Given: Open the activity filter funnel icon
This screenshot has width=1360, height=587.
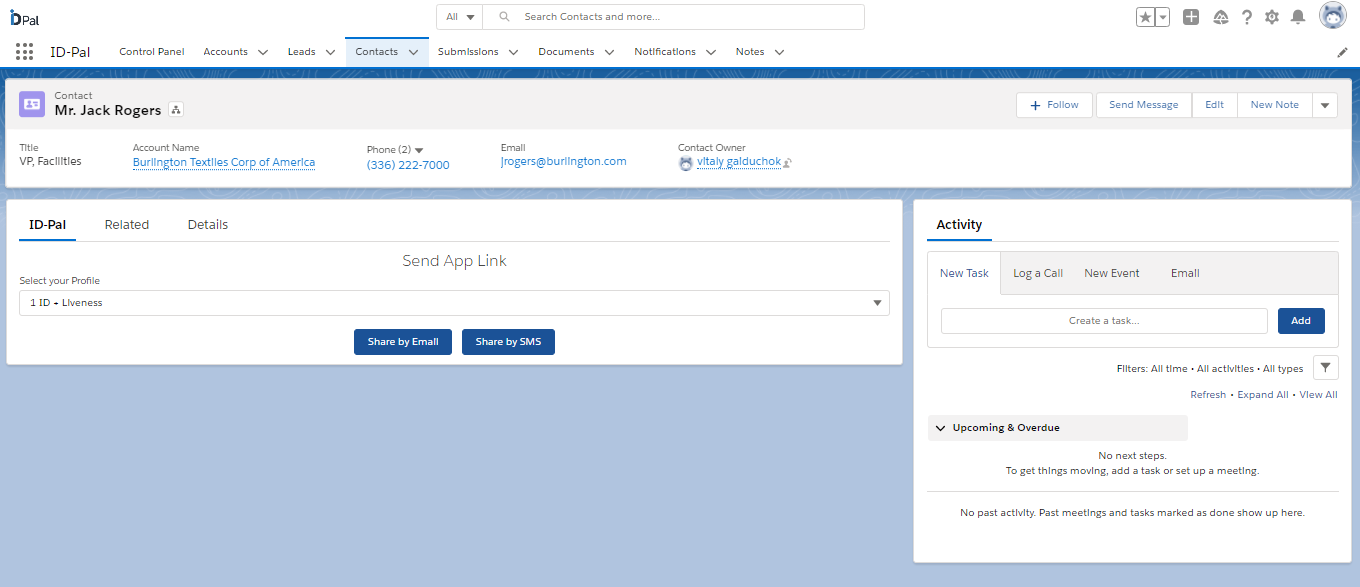Looking at the screenshot, I should [1325, 368].
